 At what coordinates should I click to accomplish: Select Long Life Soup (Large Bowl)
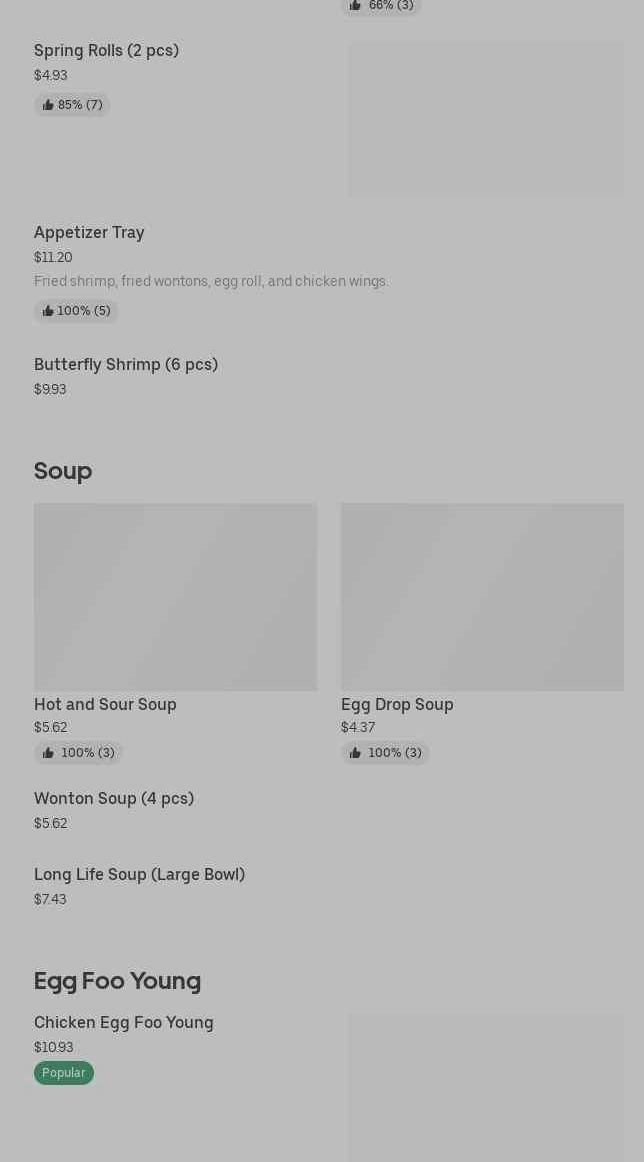pos(139,875)
